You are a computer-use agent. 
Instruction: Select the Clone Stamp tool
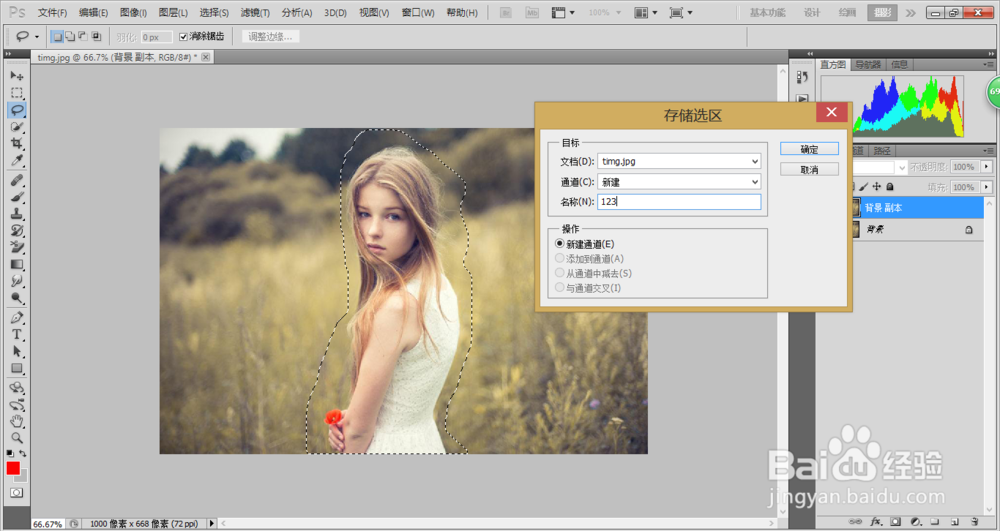click(x=17, y=214)
